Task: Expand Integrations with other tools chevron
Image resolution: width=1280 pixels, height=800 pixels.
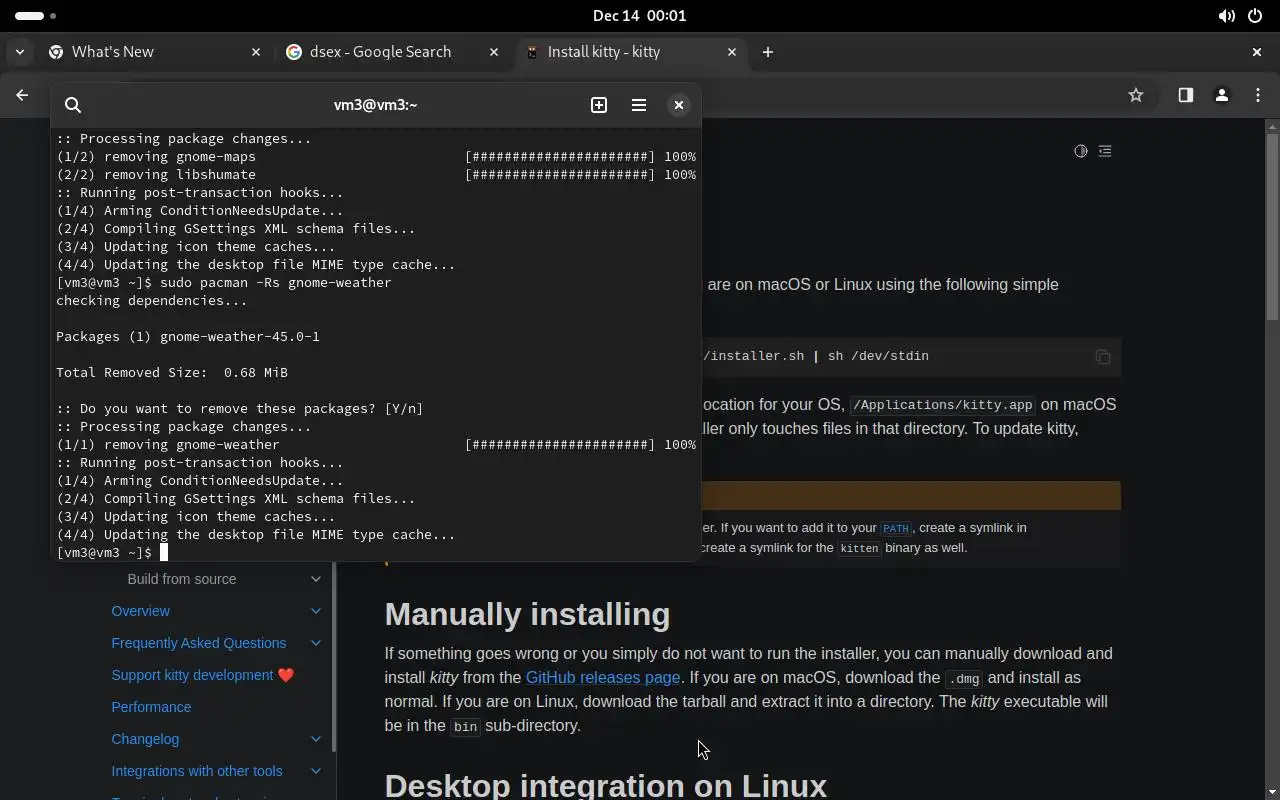Action: [x=316, y=771]
